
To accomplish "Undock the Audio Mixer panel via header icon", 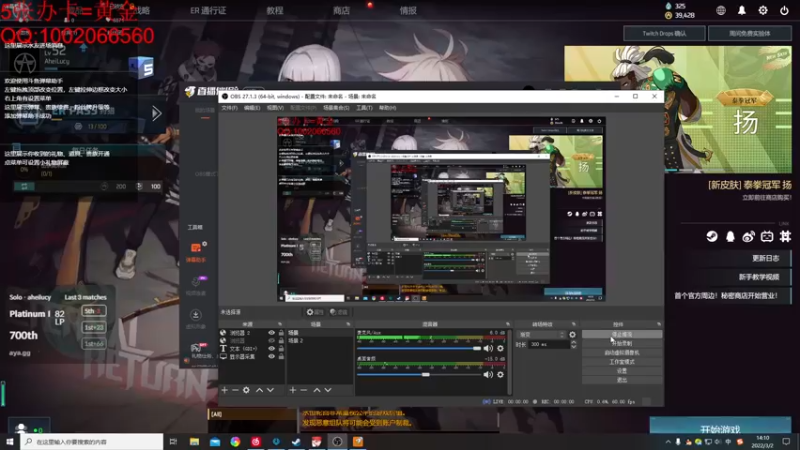I will 508,324.
